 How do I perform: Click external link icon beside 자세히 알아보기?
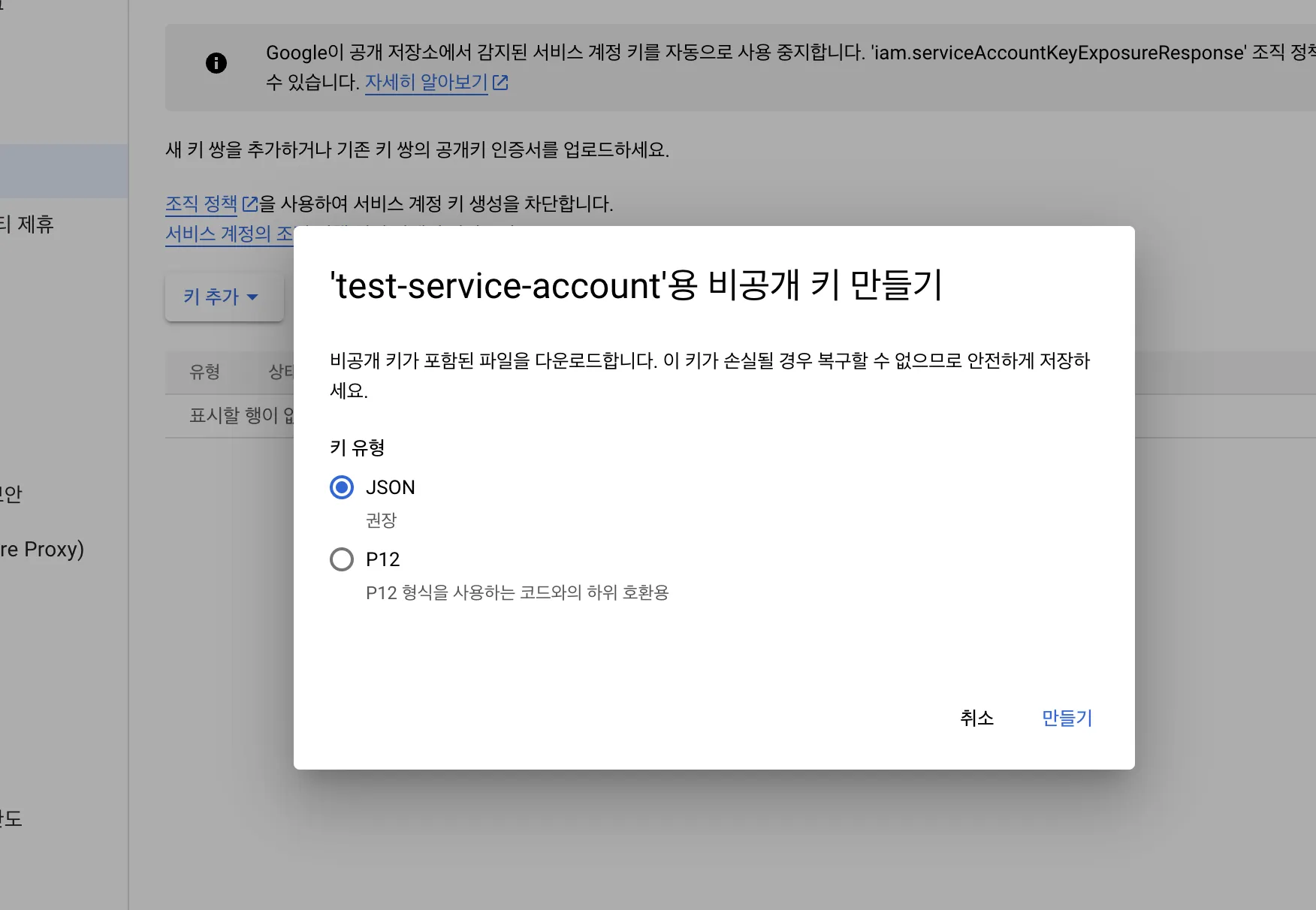coord(500,83)
